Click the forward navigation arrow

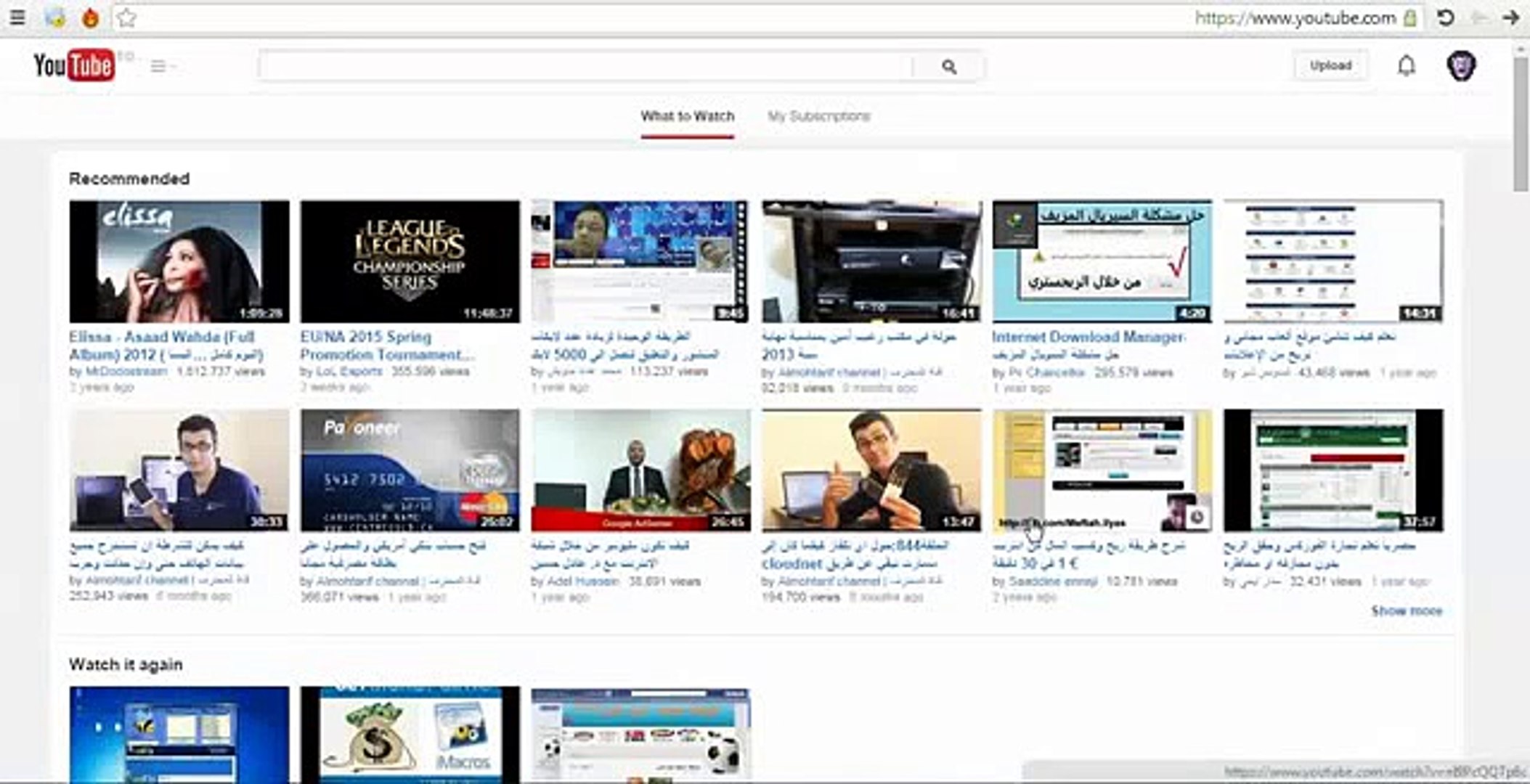coord(1512,18)
